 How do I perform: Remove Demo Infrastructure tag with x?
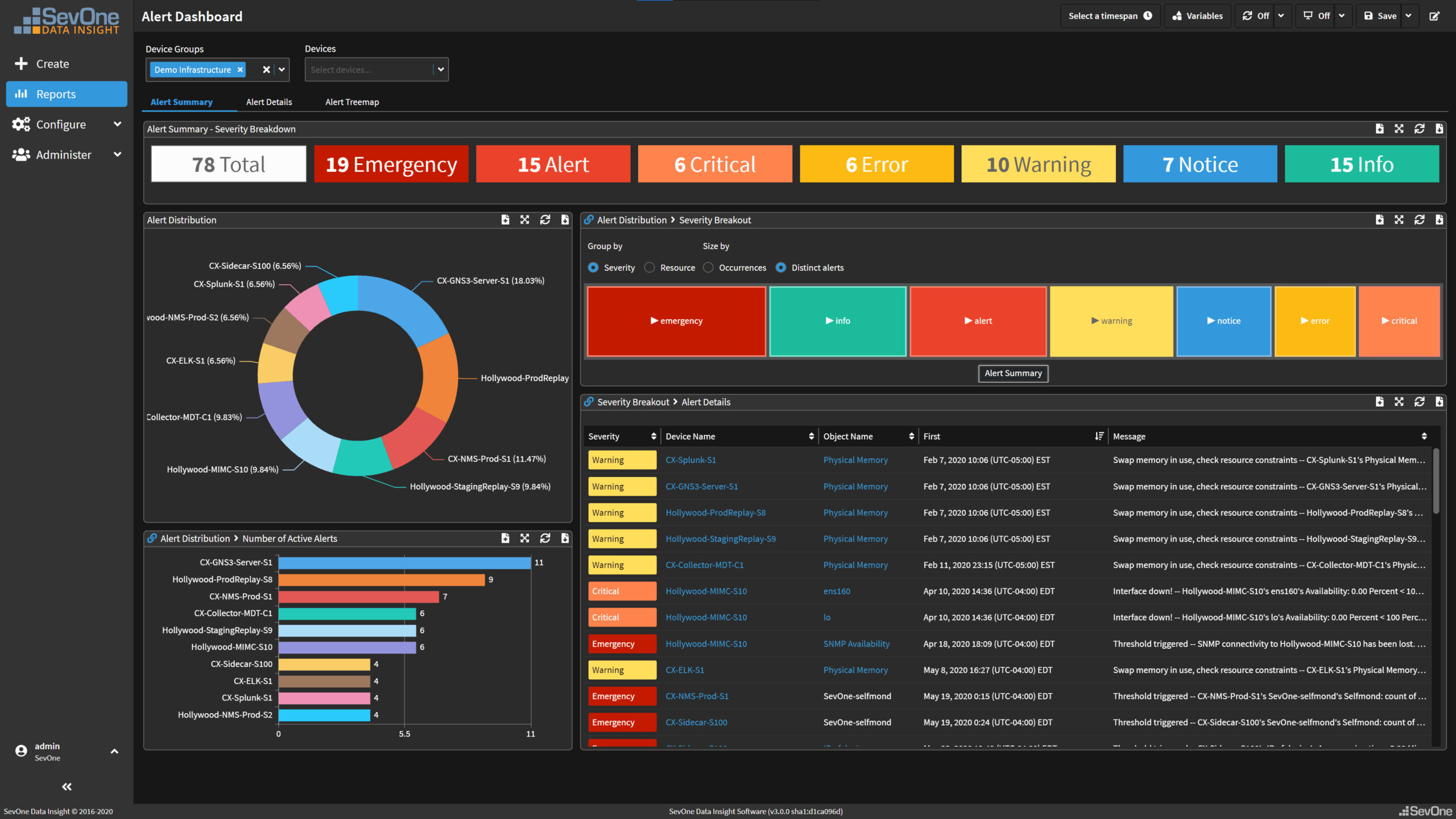click(x=240, y=69)
